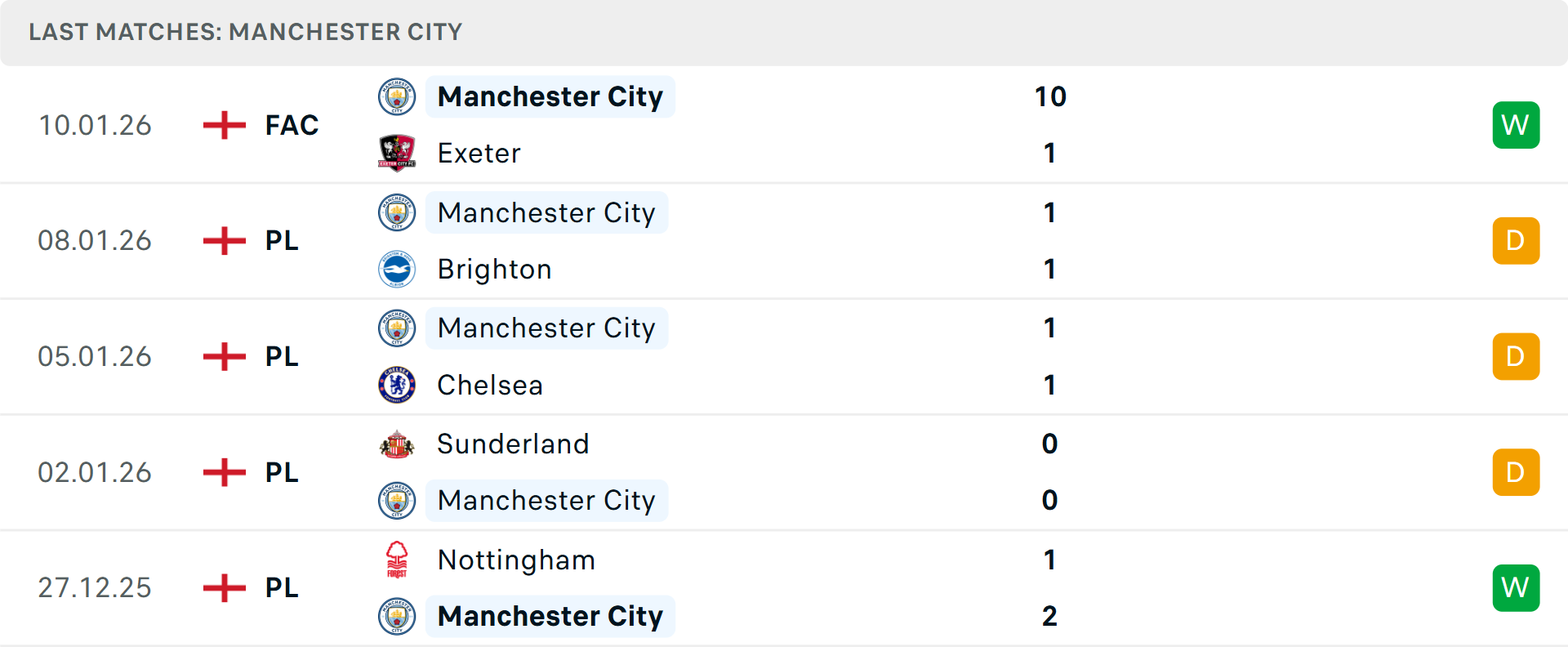This screenshot has height=647, width=1568.
Task: Open the Nottingham team link
Action: click(516, 560)
